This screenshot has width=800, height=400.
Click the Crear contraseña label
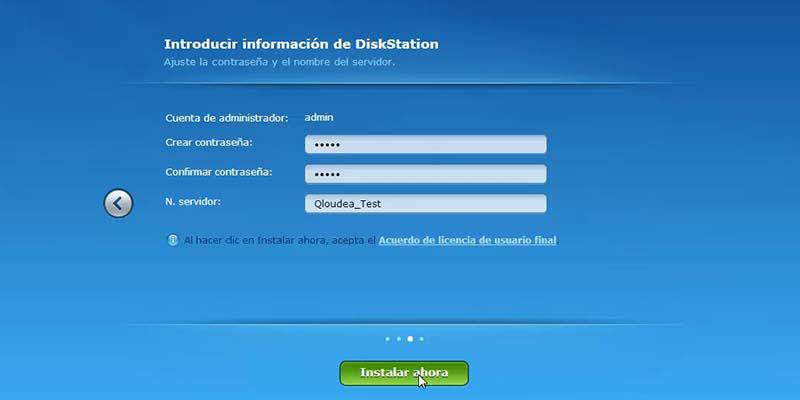pos(209,143)
